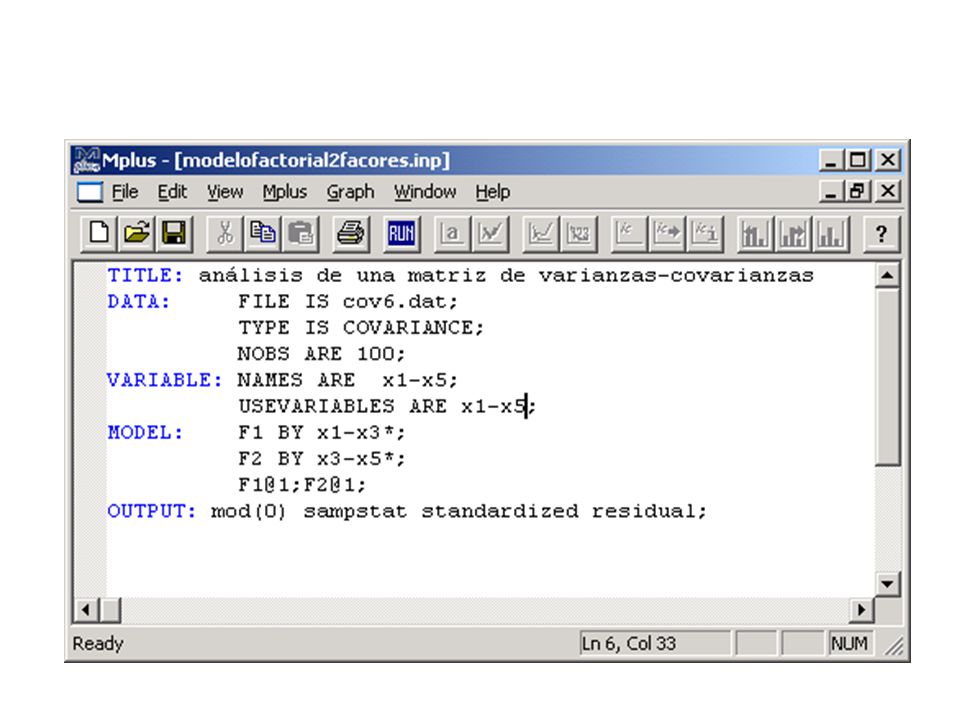This screenshot has width=960, height=720.
Task: Click the first bar chart icon
Action: pos(756,233)
